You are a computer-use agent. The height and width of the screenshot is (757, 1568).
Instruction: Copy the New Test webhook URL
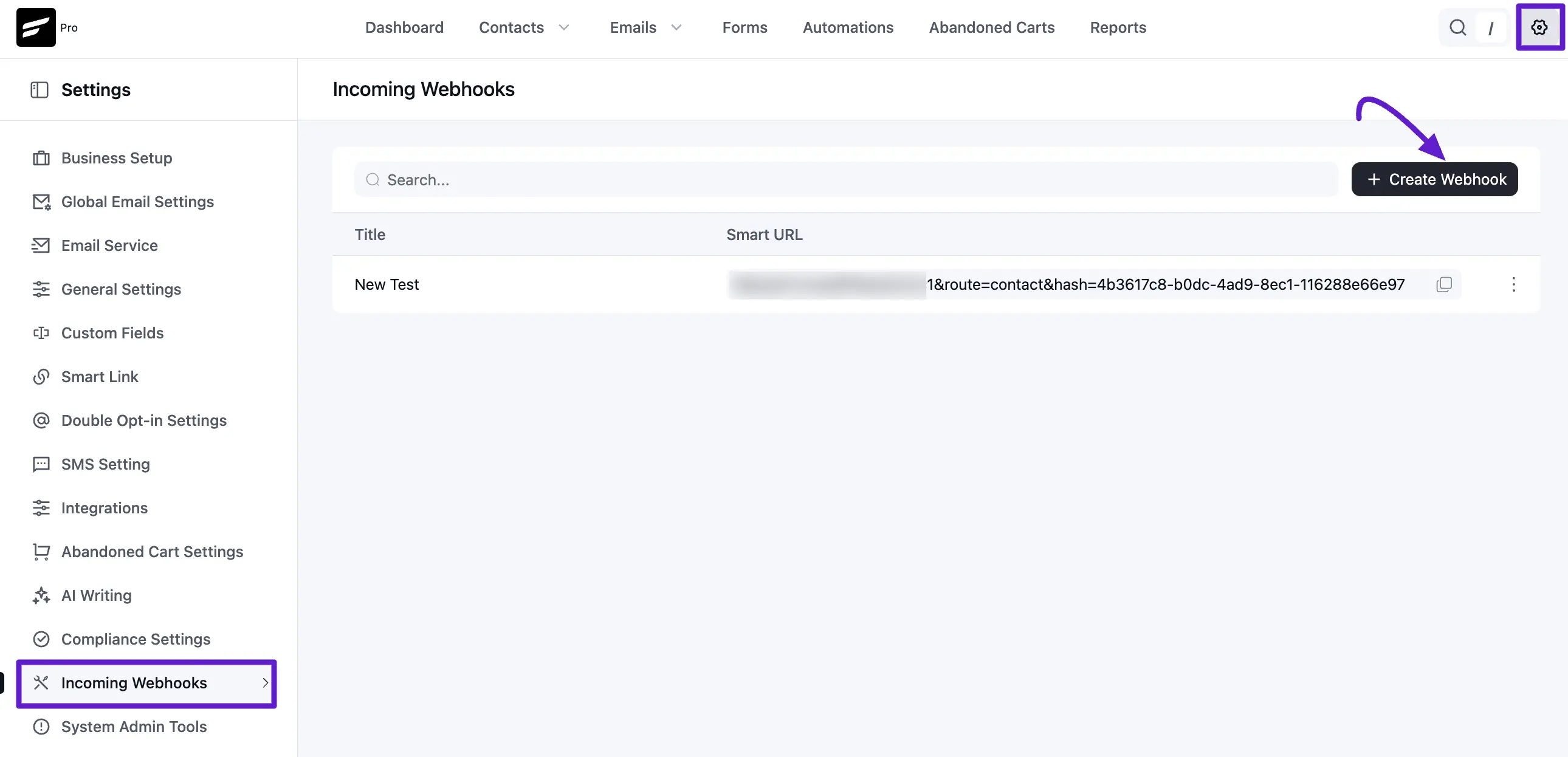click(x=1444, y=285)
